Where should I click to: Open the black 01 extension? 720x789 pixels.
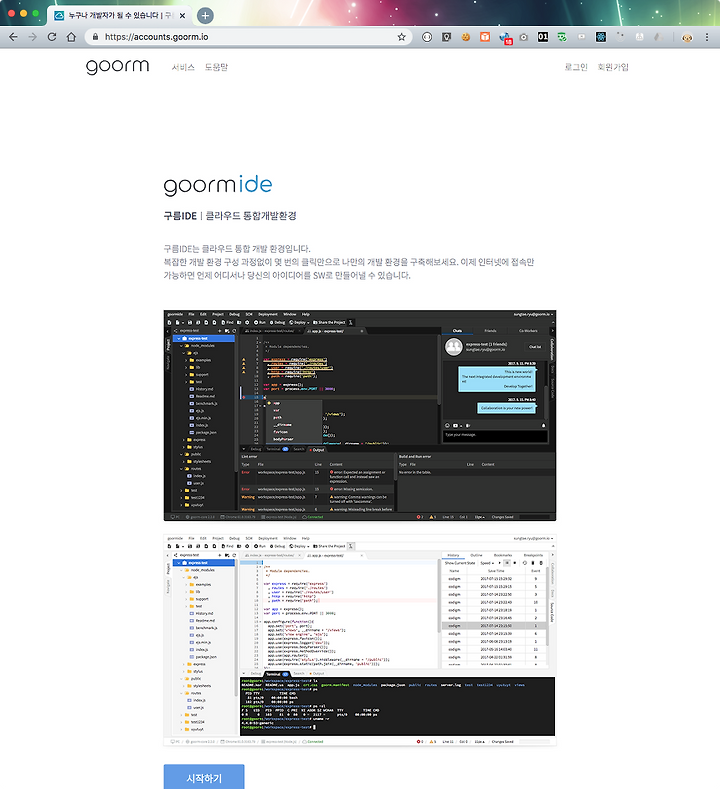[x=543, y=37]
